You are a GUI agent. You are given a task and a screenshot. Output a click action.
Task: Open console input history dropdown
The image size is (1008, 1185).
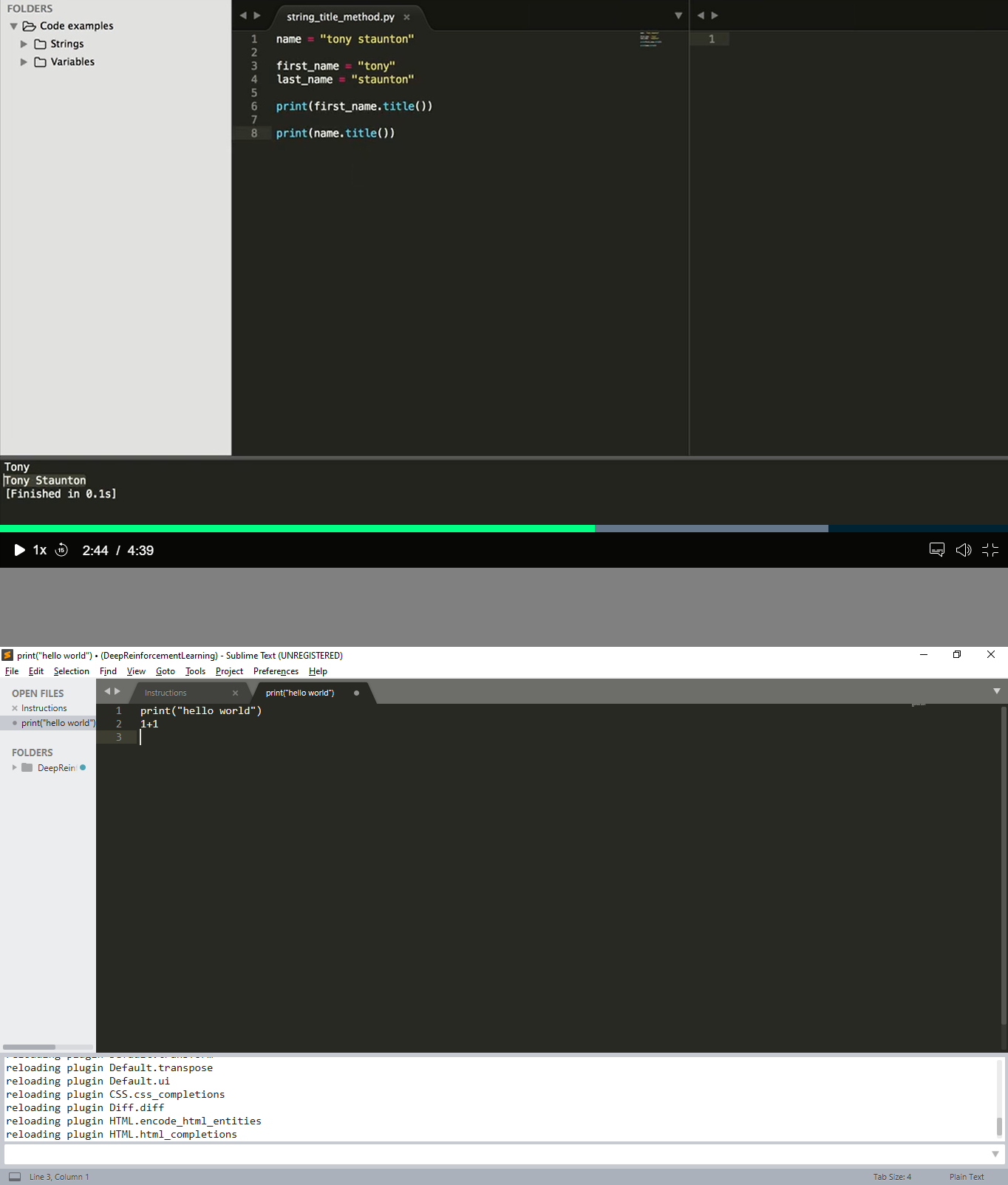995,1154
